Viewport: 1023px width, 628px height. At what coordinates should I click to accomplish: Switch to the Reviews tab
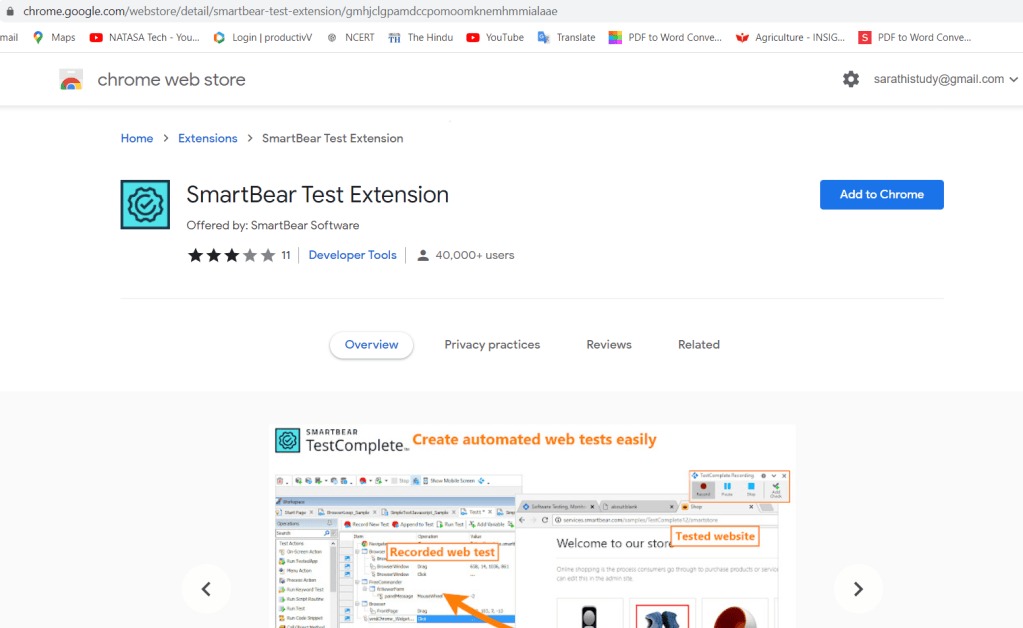coord(609,344)
